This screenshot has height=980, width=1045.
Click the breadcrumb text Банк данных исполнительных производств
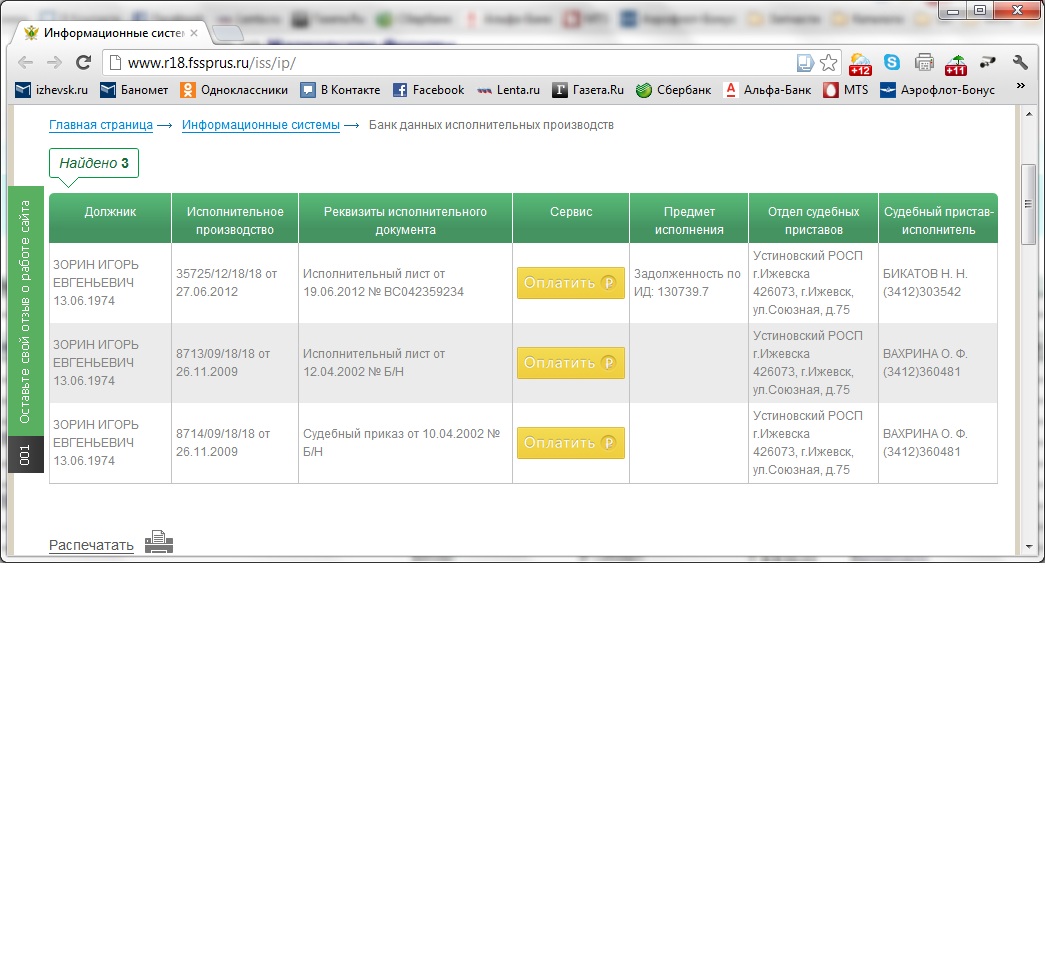tap(491, 125)
